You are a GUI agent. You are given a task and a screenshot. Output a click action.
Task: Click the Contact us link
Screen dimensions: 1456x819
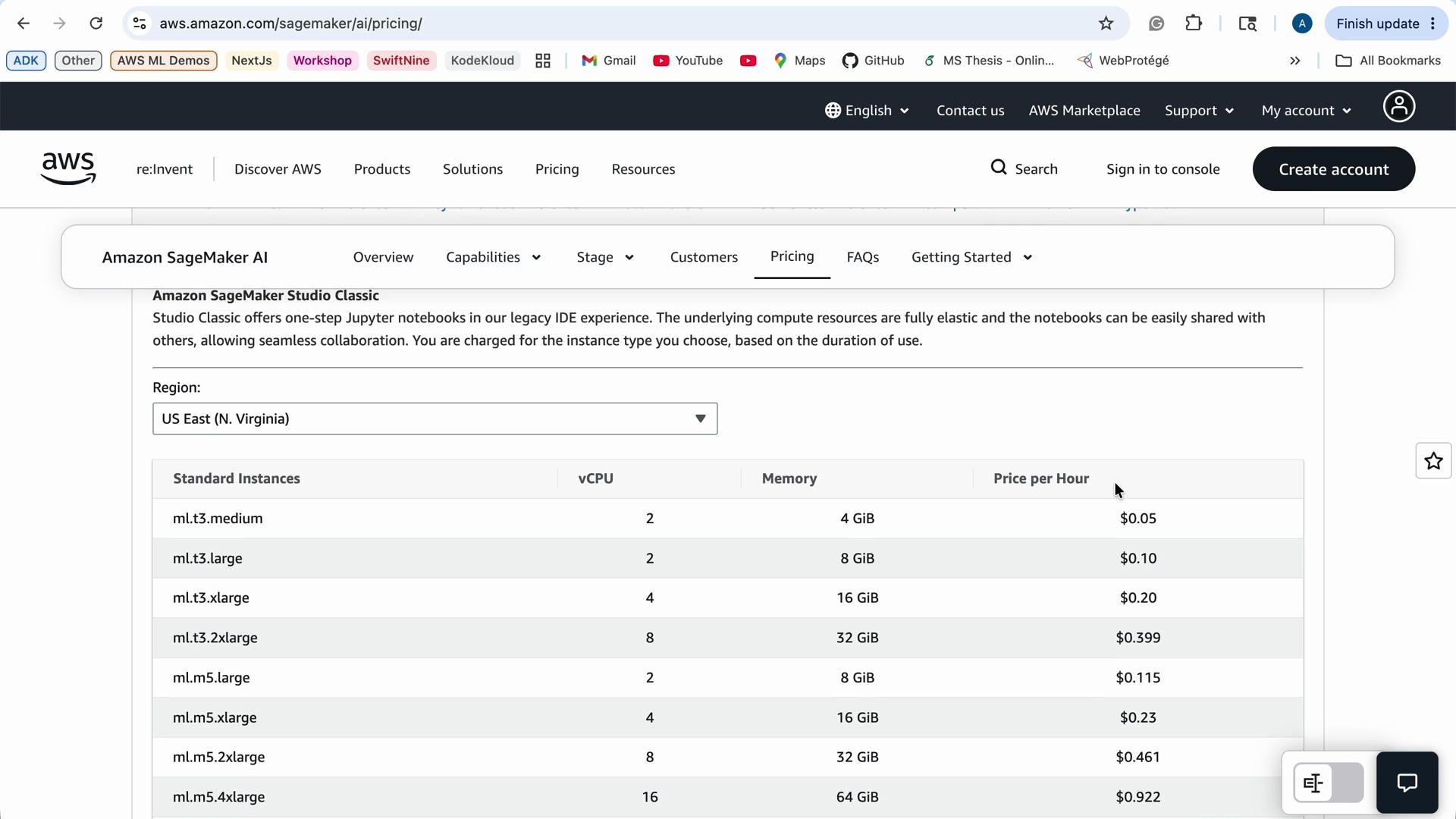click(970, 111)
